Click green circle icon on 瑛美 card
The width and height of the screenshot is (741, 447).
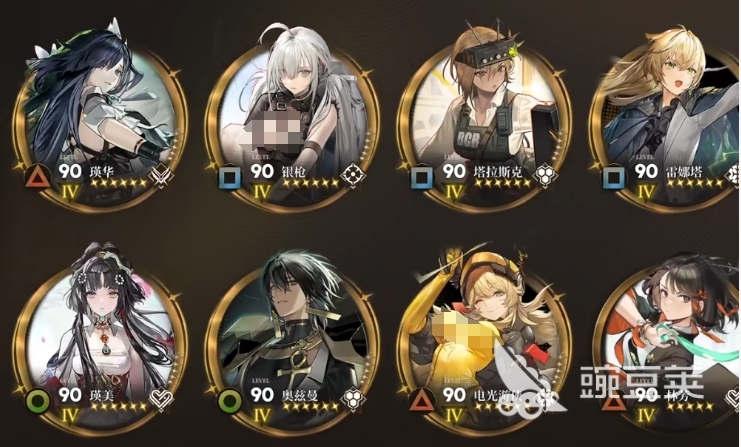[39, 402]
